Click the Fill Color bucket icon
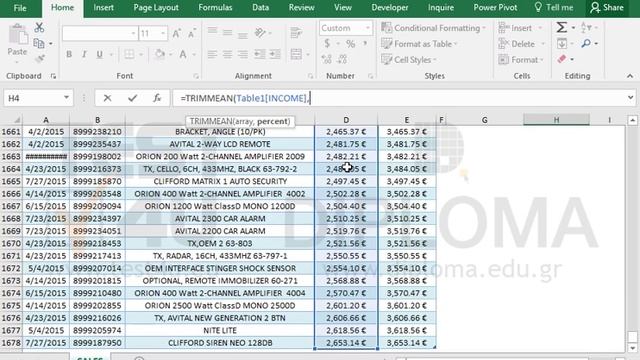Screen dimensions: 640x360 click(160, 54)
